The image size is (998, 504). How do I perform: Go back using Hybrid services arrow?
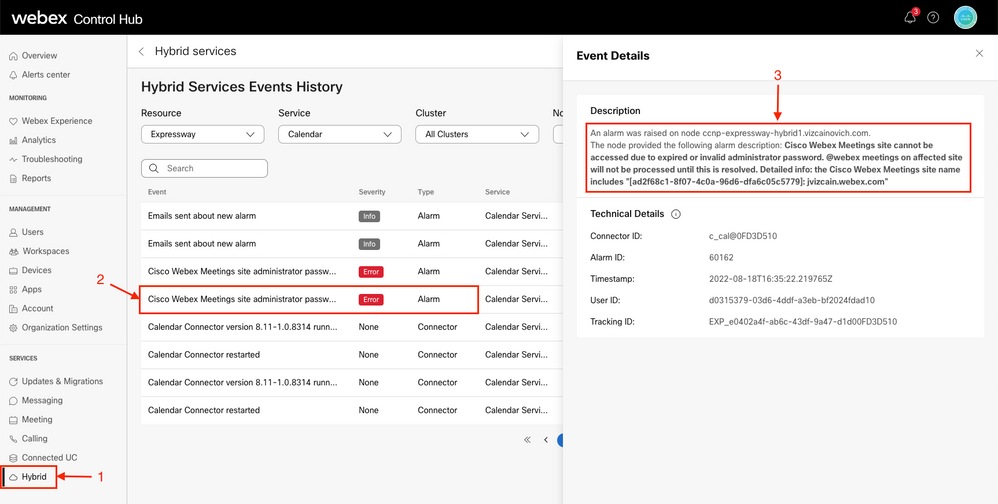(x=142, y=51)
